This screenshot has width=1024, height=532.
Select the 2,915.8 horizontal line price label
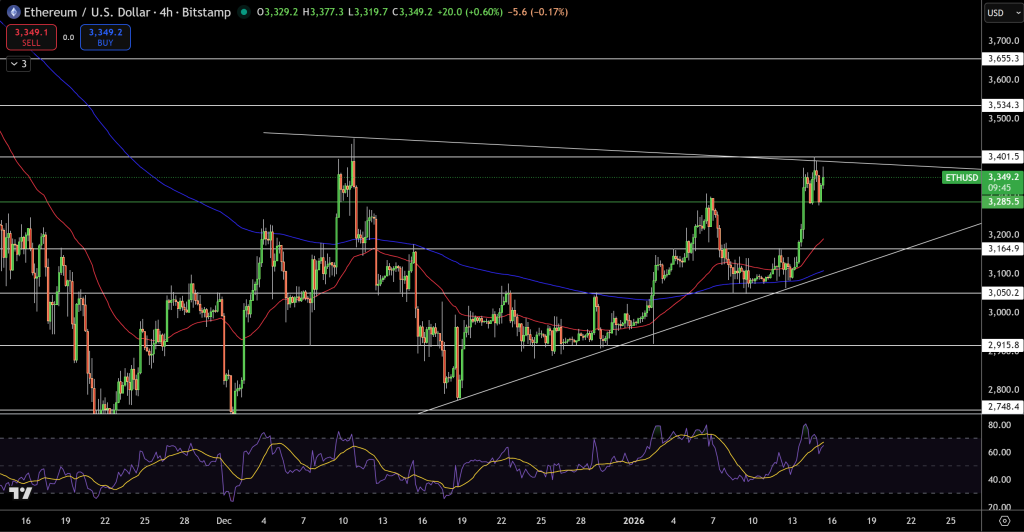pos(1002,345)
